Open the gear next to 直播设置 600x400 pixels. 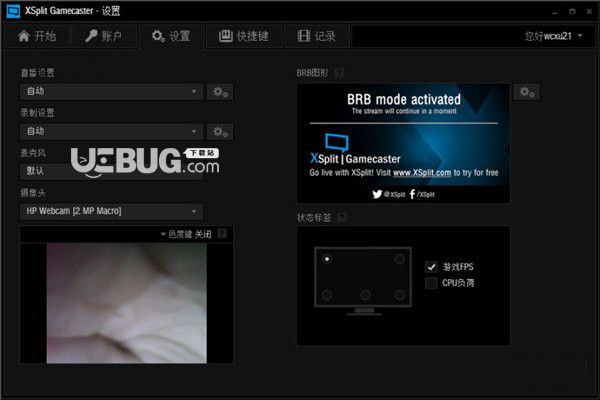click(x=220, y=92)
